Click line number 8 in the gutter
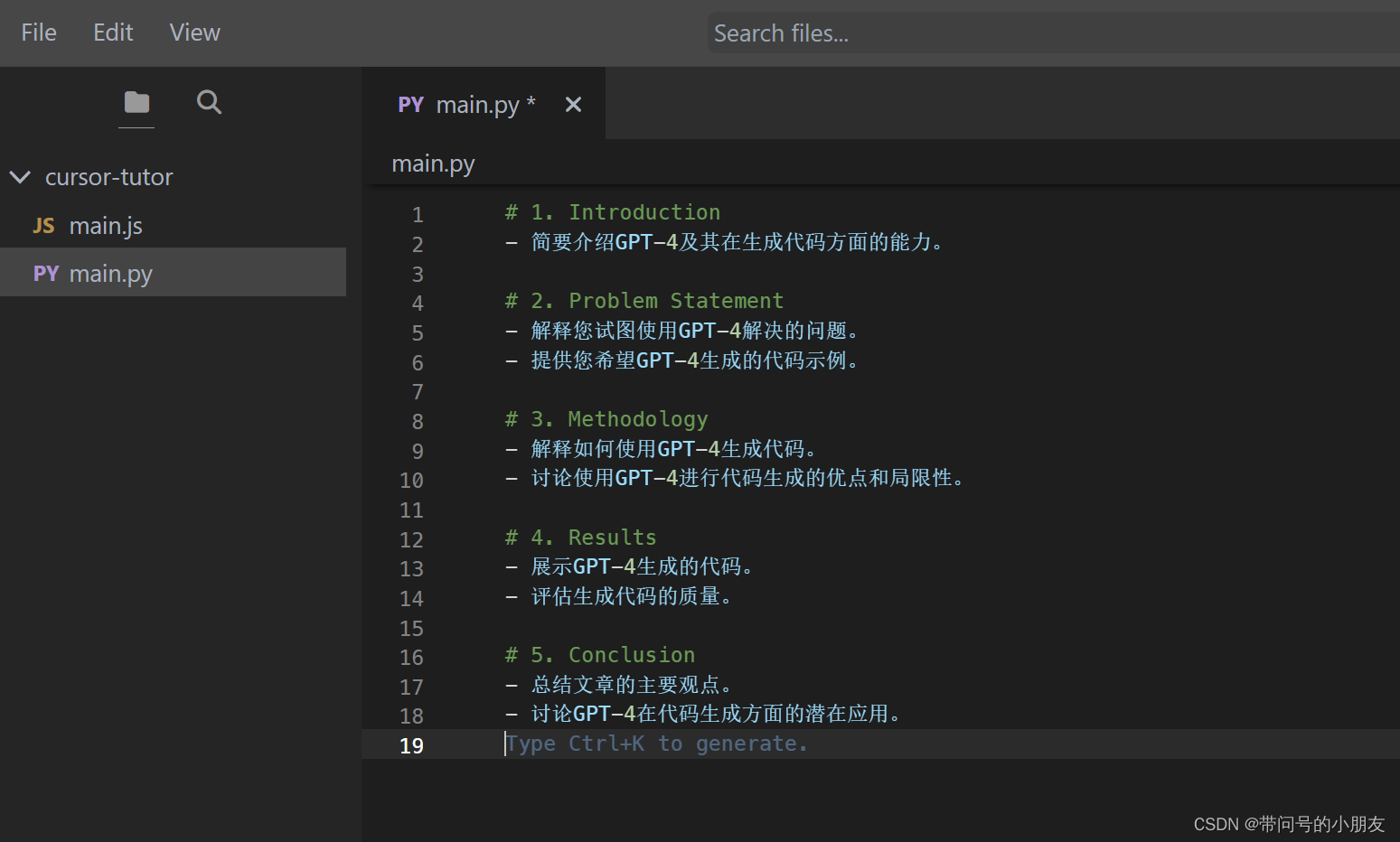 pos(418,422)
